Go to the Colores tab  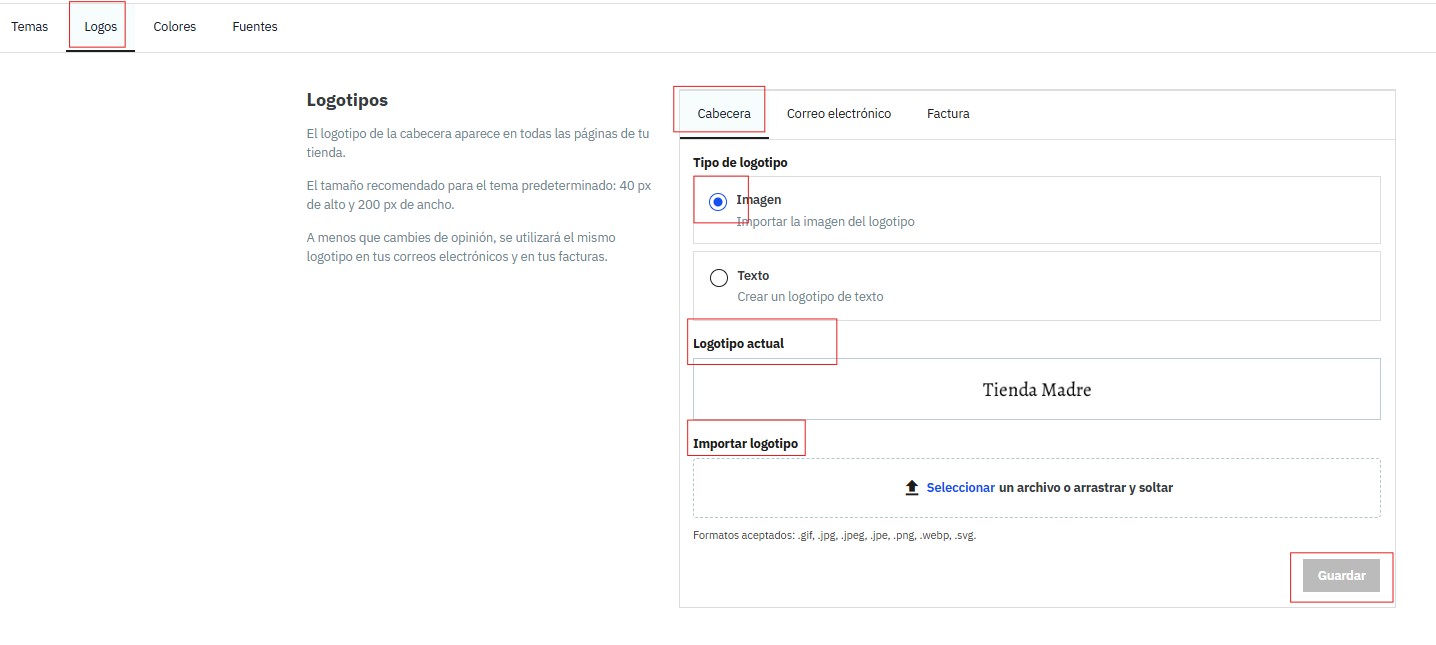175,27
